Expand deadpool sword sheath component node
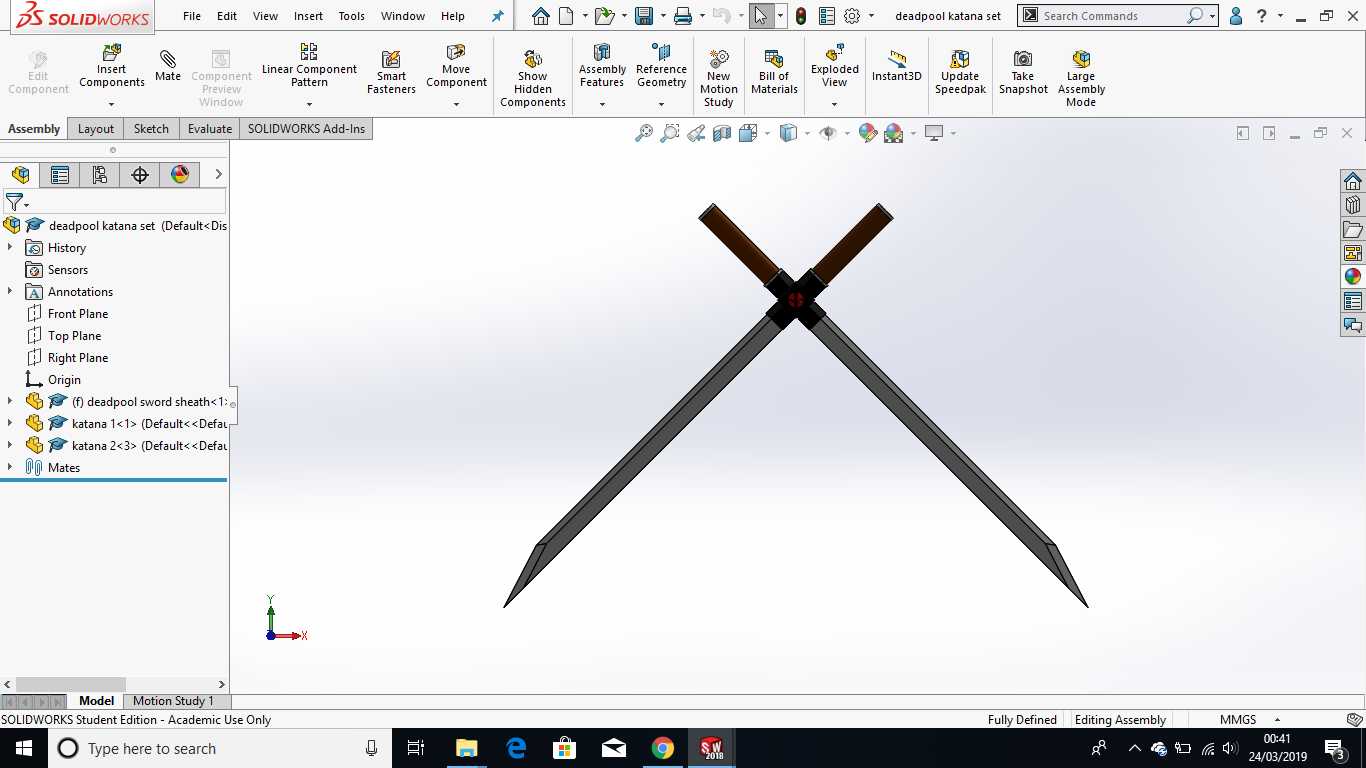1366x768 pixels. point(10,401)
